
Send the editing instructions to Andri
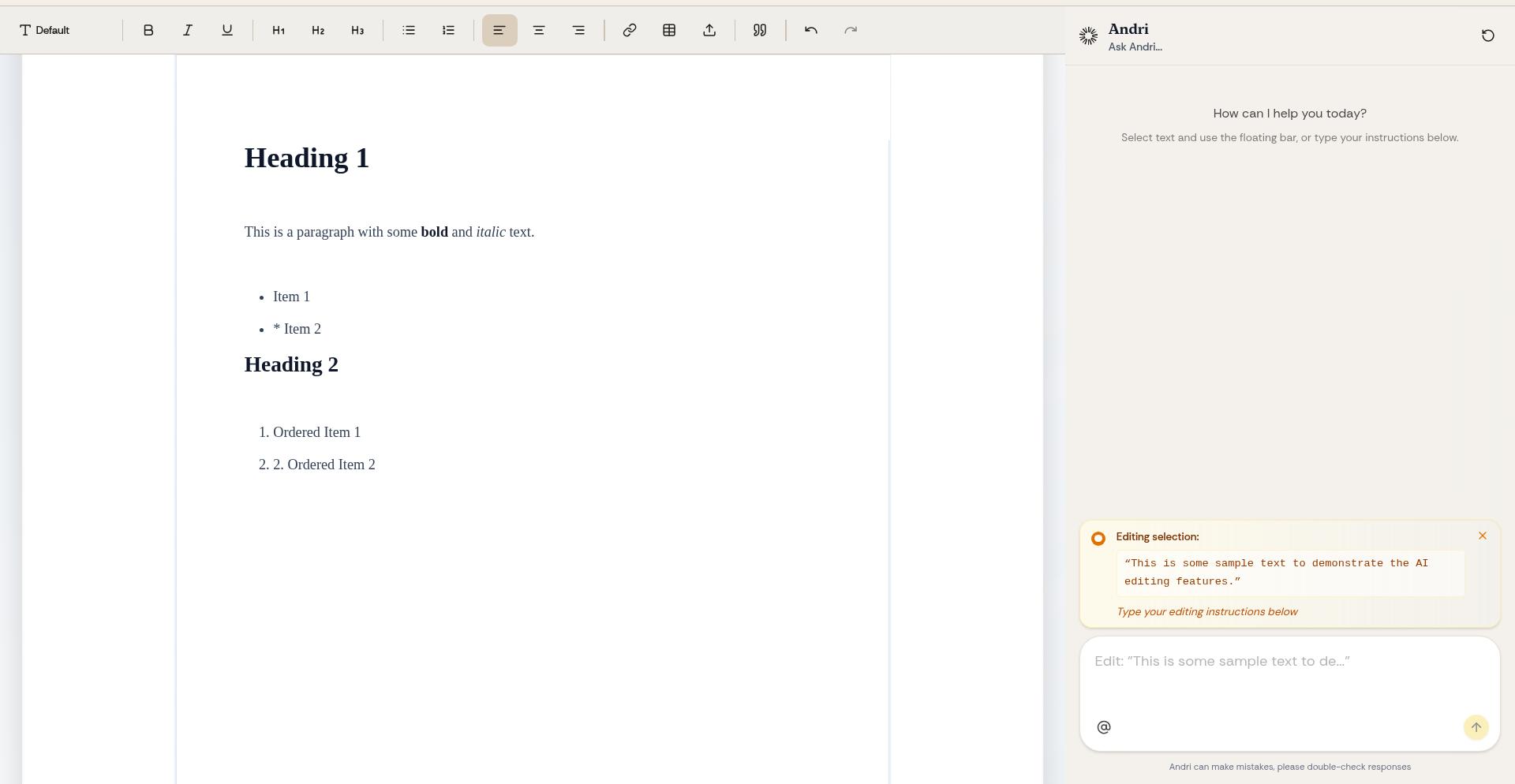pyautogui.click(x=1476, y=727)
